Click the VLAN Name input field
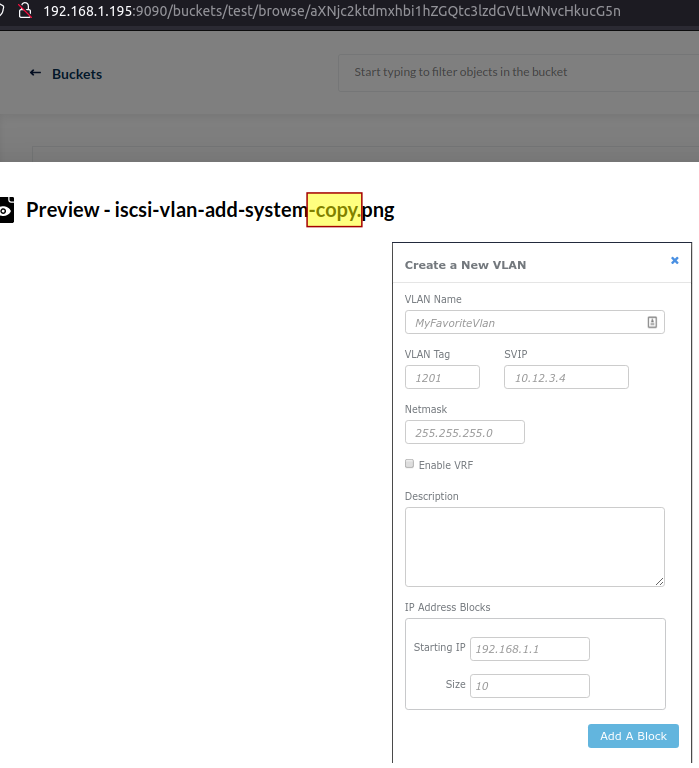699x768 pixels. [534, 322]
